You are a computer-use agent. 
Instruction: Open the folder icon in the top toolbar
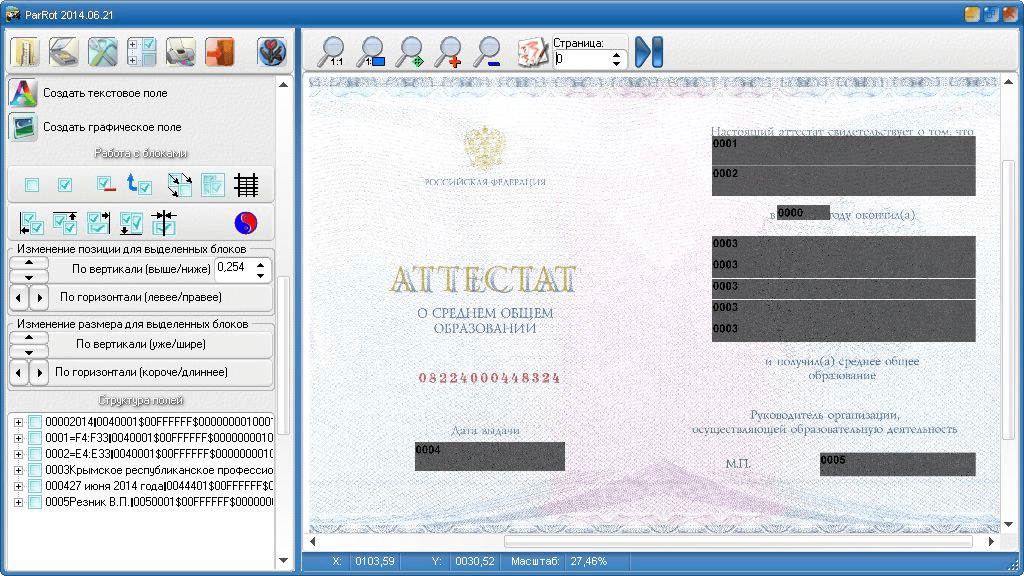[25, 52]
